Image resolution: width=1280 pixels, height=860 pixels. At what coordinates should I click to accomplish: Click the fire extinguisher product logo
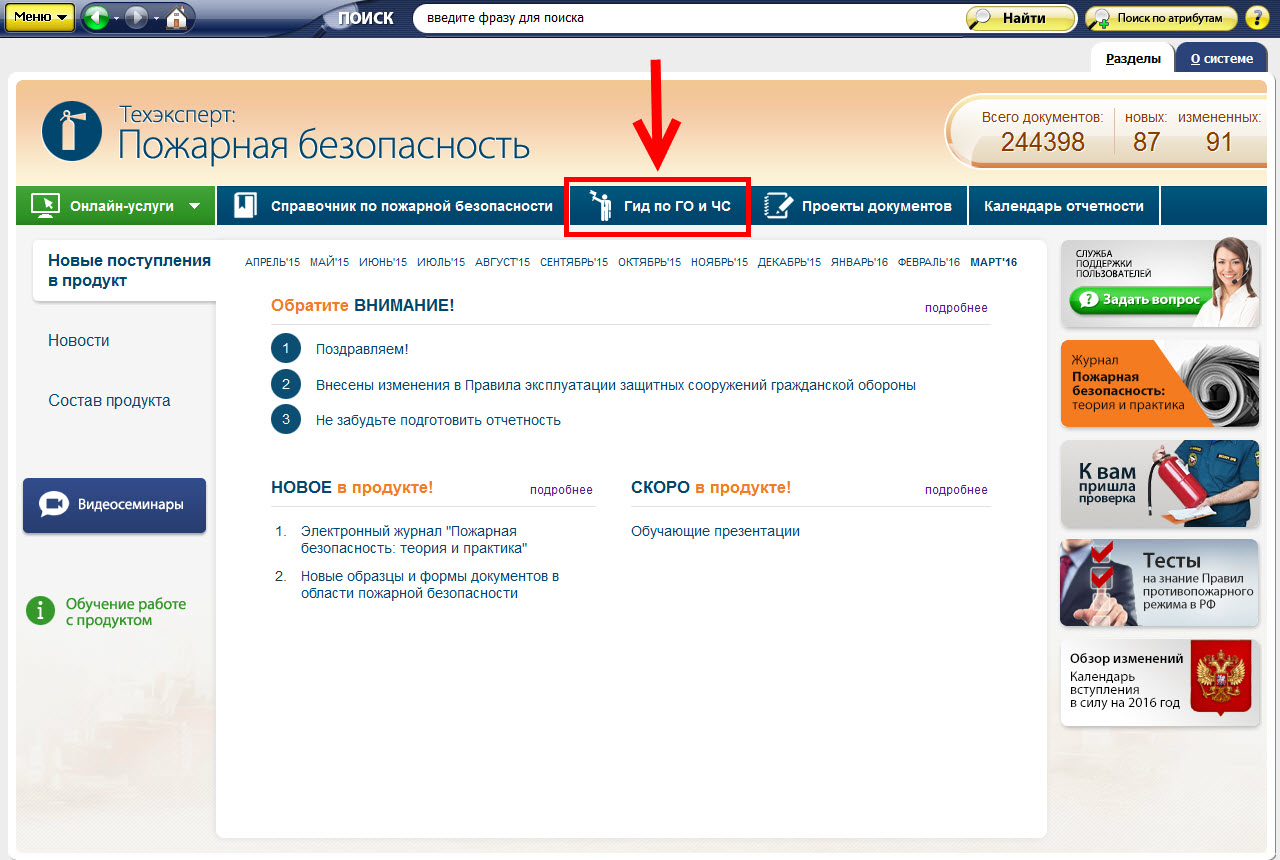[72, 131]
